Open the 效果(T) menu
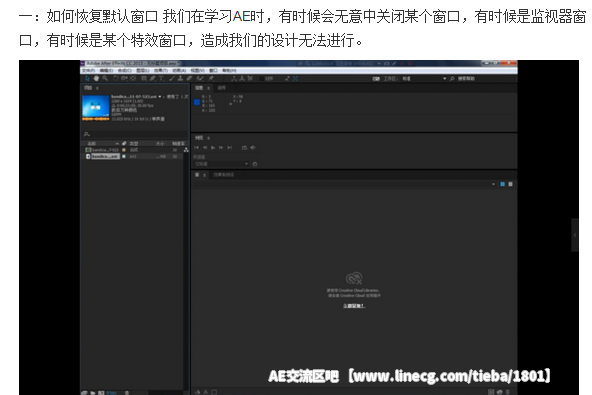This screenshot has width=592, height=395. click(x=161, y=71)
